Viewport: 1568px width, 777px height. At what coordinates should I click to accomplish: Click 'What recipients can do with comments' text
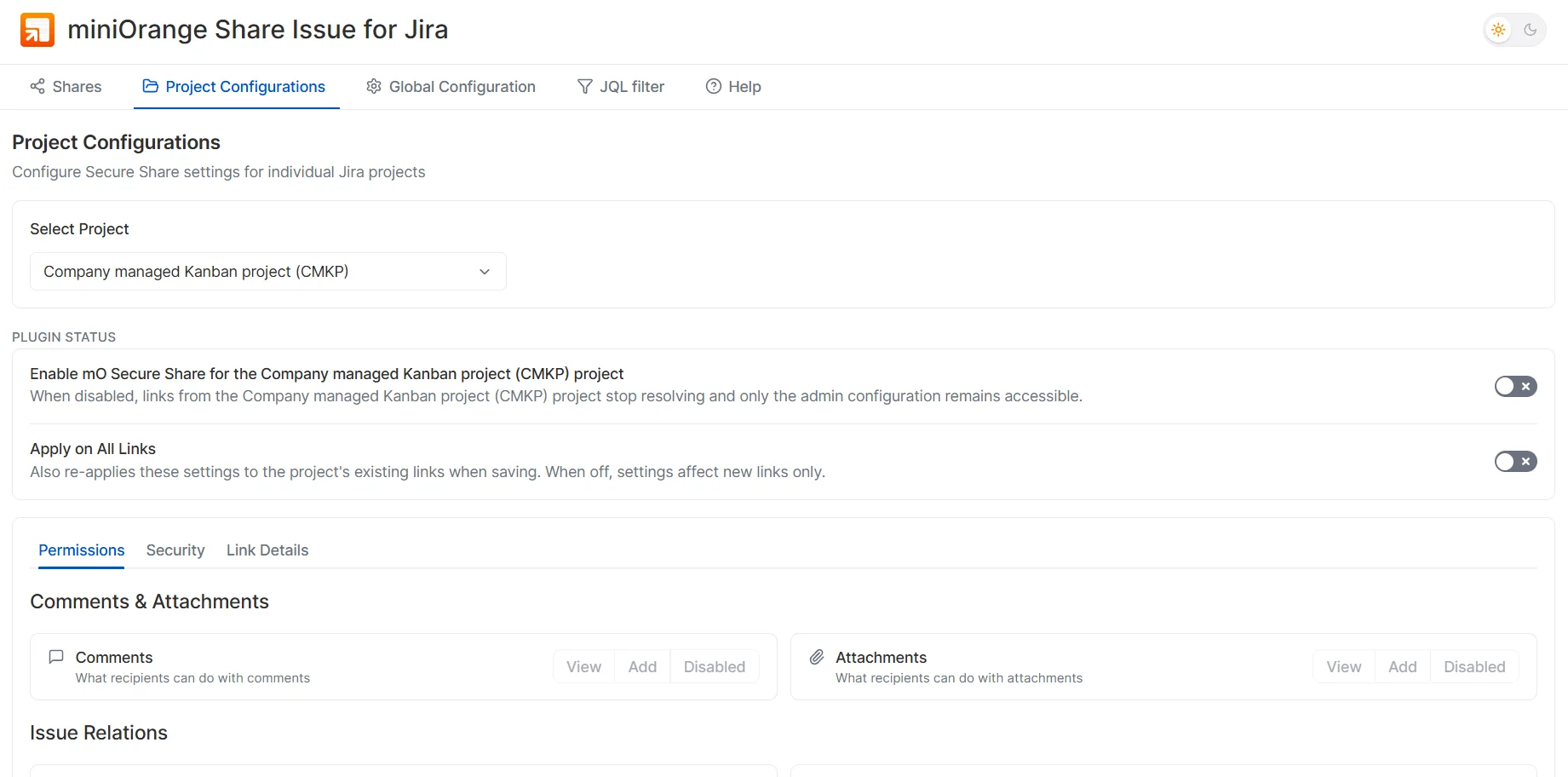[x=192, y=678]
